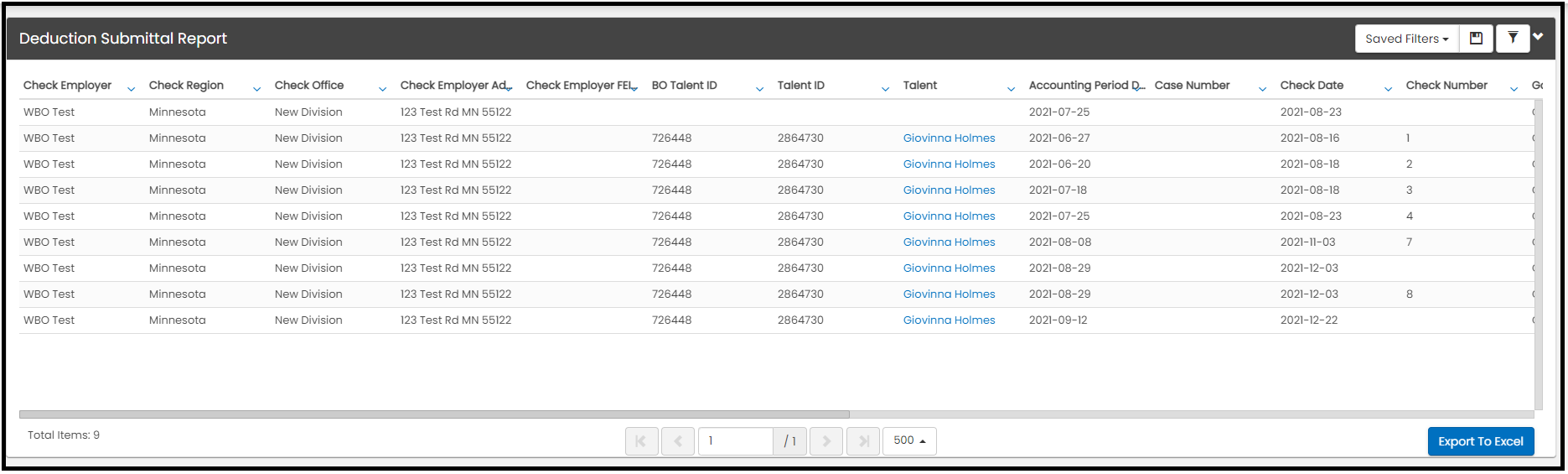Go to the previous page
Viewport: 1568px width, 474px height.
click(x=677, y=441)
